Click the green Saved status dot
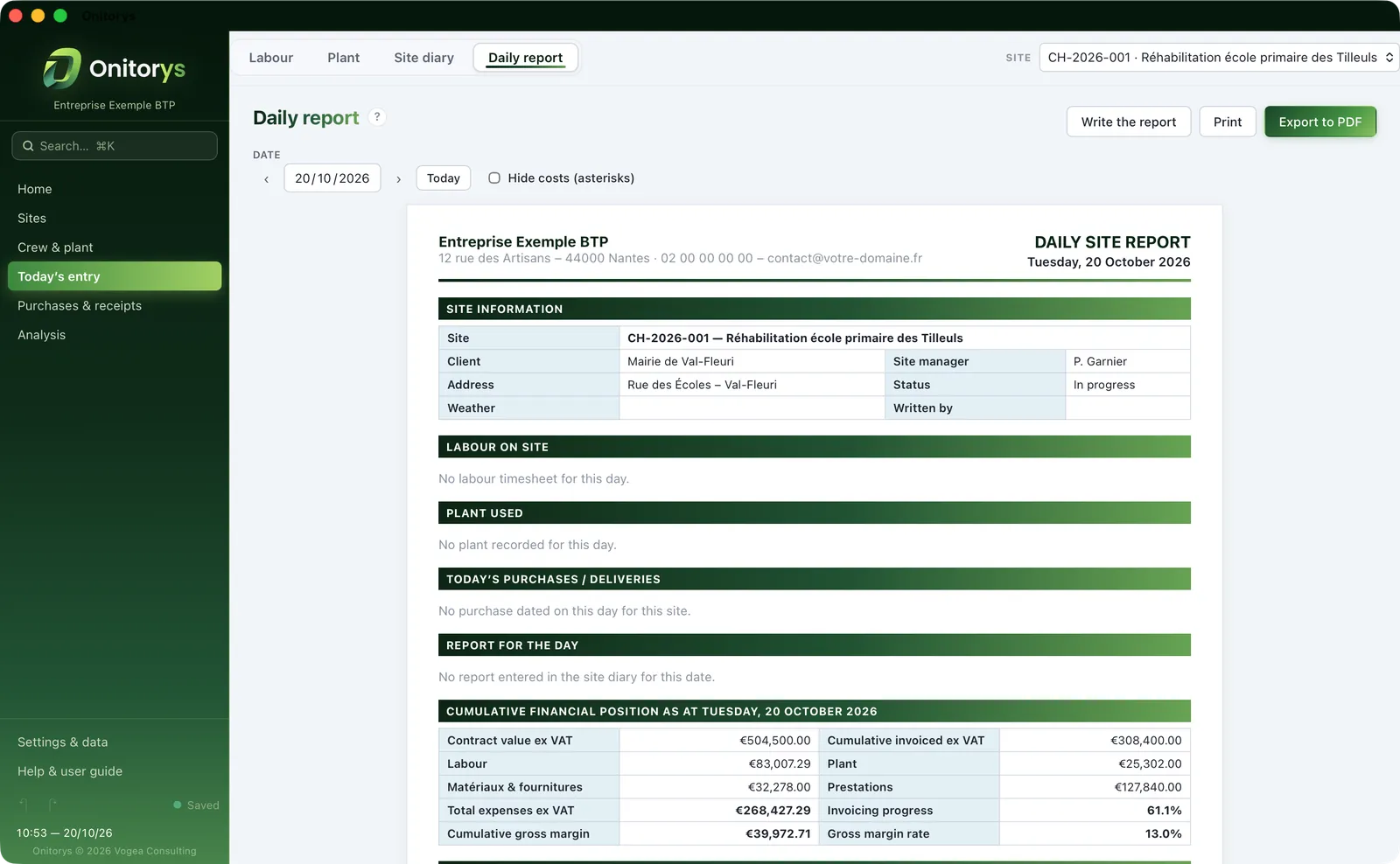1400x864 pixels. (x=178, y=805)
